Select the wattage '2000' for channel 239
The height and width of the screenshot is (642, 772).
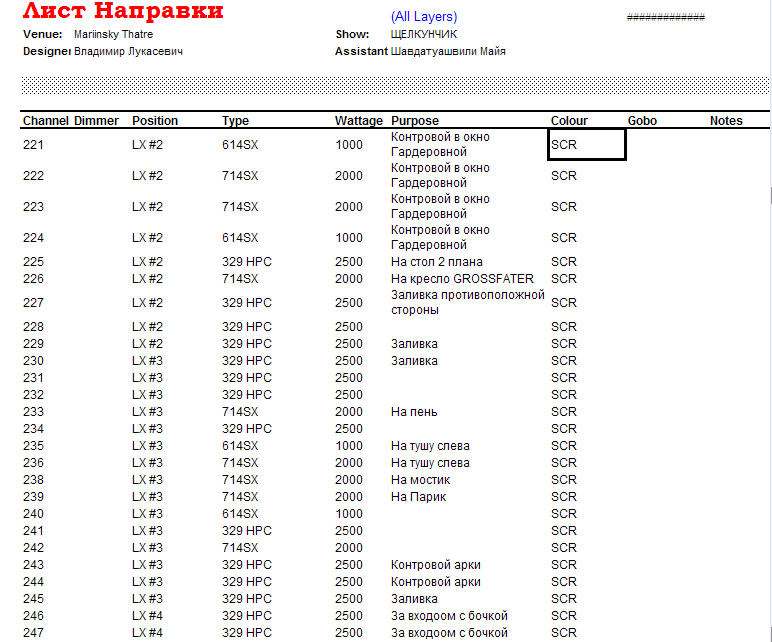(x=349, y=497)
